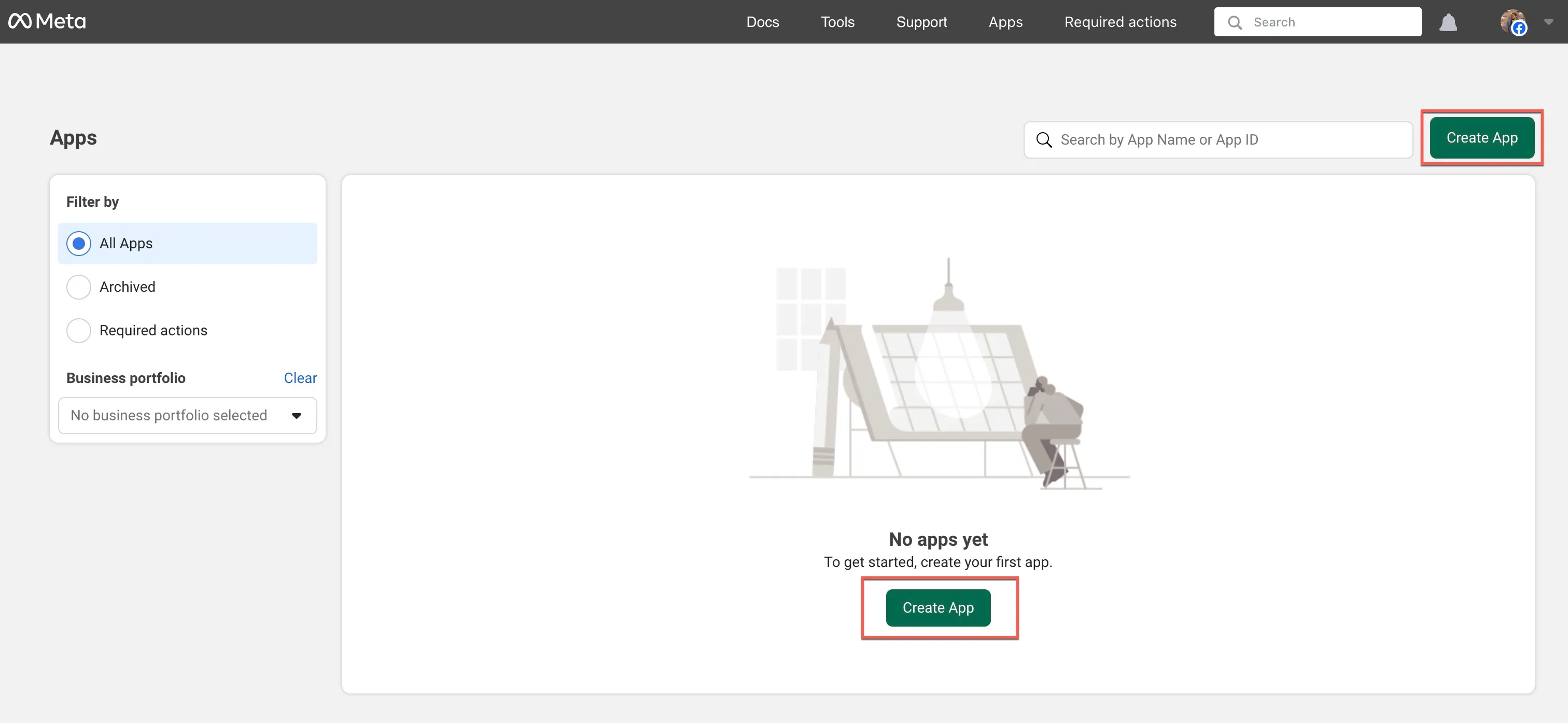Open the Docs menu

[763, 22]
